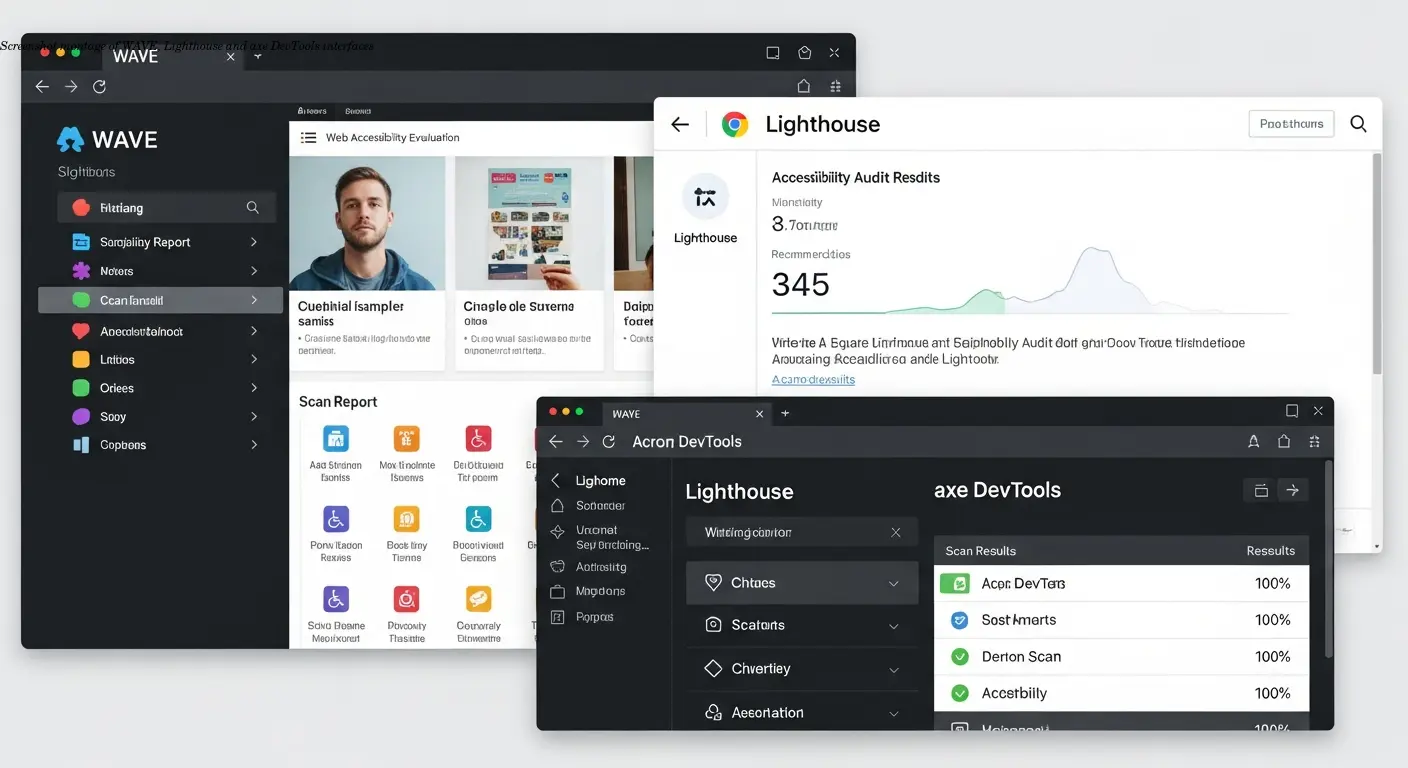The width and height of the screenshot is (1408, 768).
Task: Open the search magnifier in the Lighthouse window header
Action: coord(1358,124)
